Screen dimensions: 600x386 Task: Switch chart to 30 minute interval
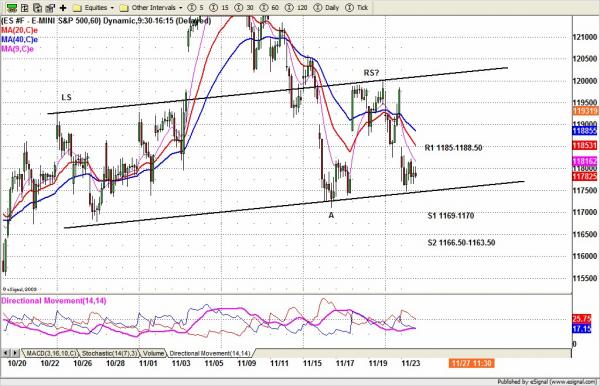[x=244, y=7]
